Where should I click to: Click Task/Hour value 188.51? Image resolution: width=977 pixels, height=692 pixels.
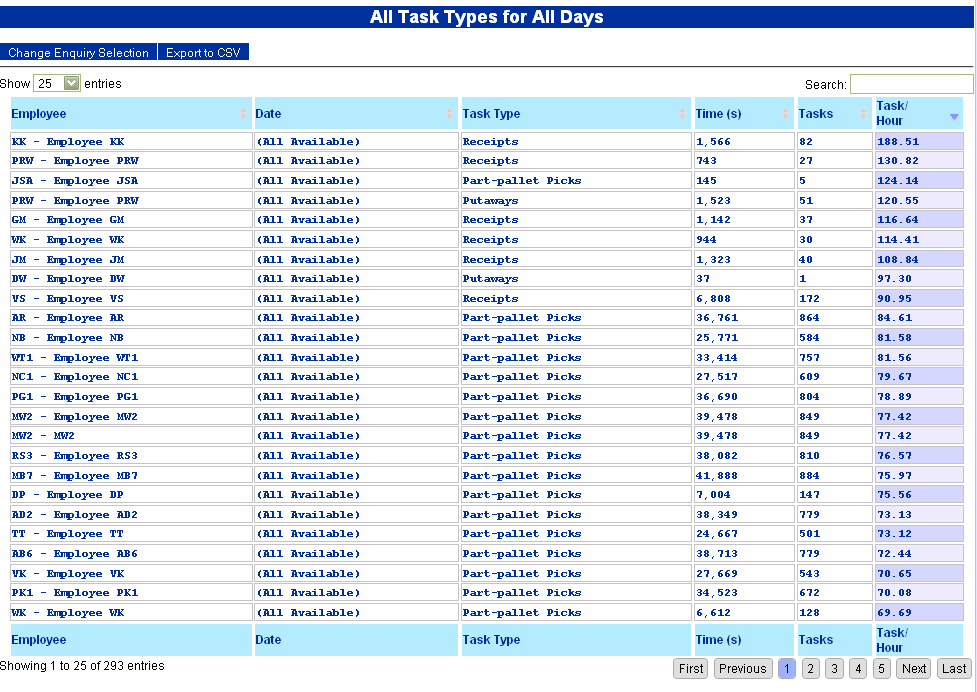click(919, 141)
